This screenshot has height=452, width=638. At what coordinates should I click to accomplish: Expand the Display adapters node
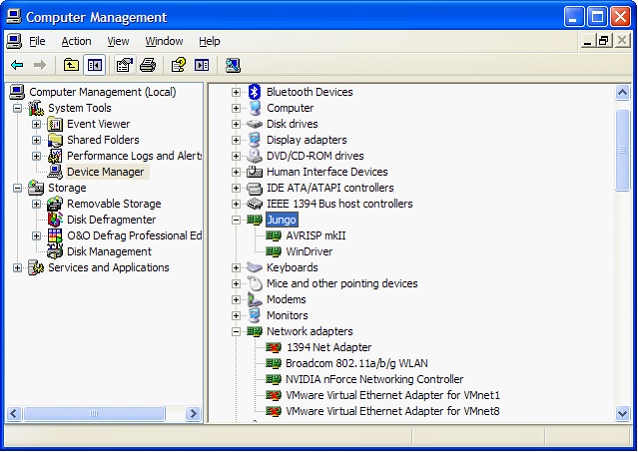tap(236, 140)
